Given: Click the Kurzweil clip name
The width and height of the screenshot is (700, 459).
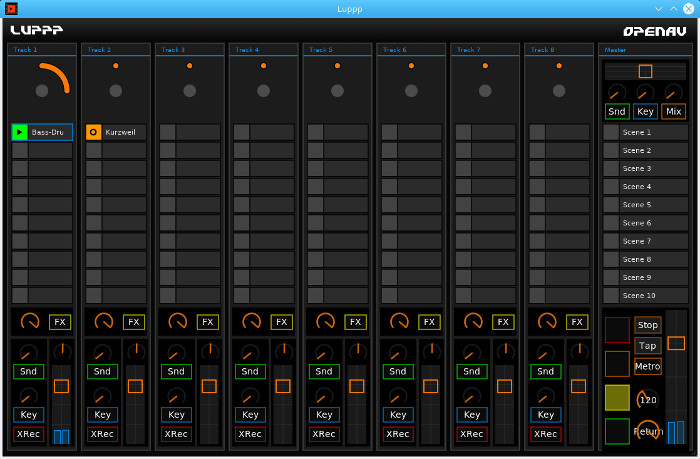Looking at the screenshot, I should (x=121, y=132).
